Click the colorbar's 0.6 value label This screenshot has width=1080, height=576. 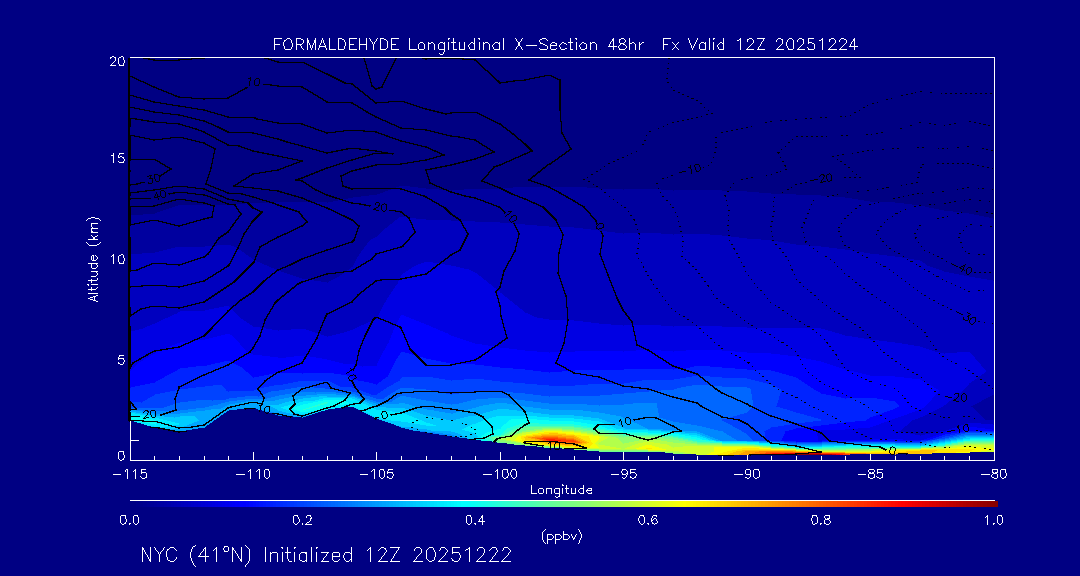click(648, 520)
